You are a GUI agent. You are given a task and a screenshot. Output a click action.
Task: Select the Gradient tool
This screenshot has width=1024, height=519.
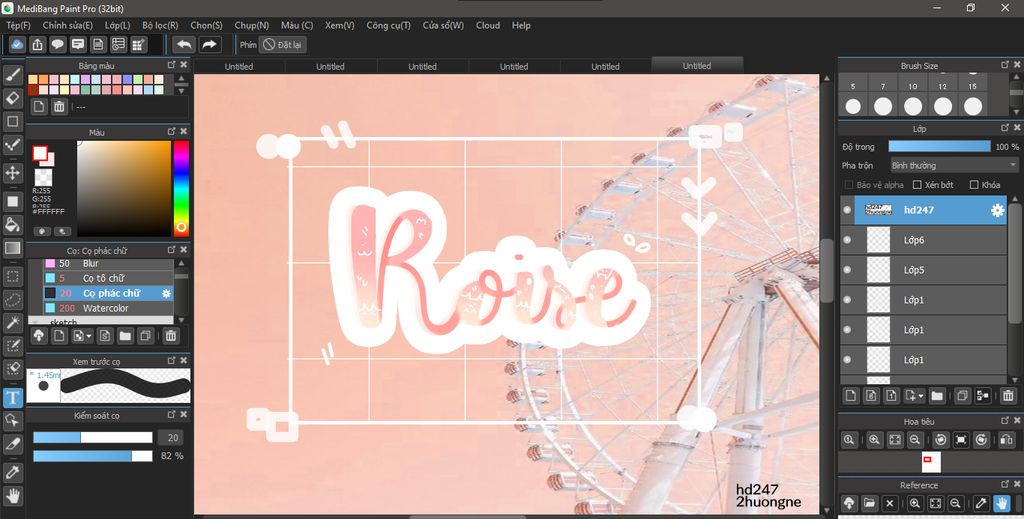click(12, 248)
